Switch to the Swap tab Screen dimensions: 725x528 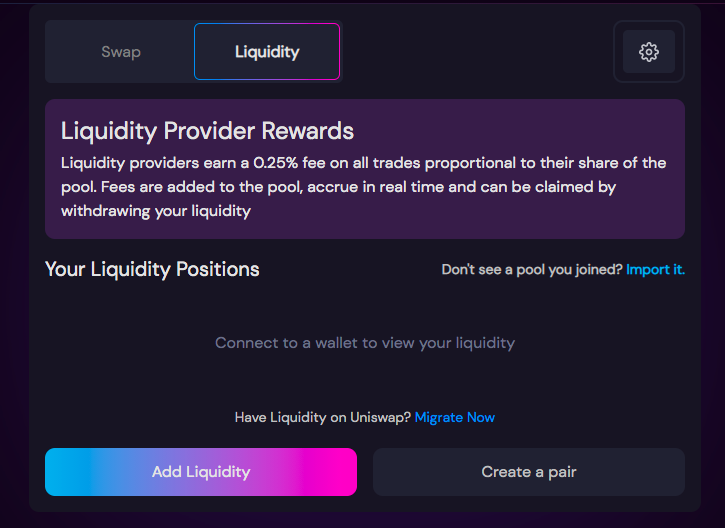121,52
